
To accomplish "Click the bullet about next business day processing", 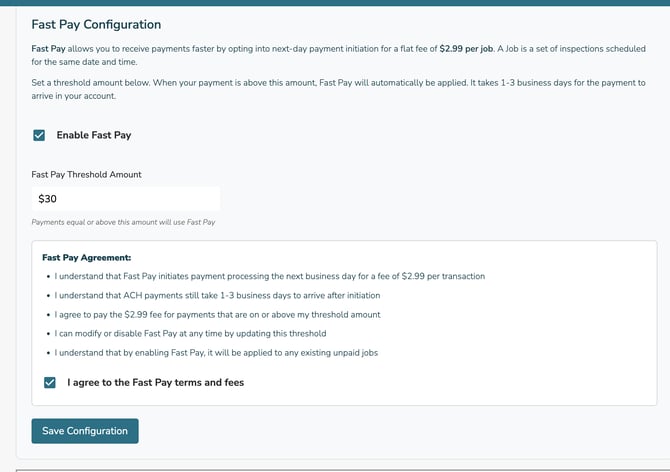I will point(270,276).
